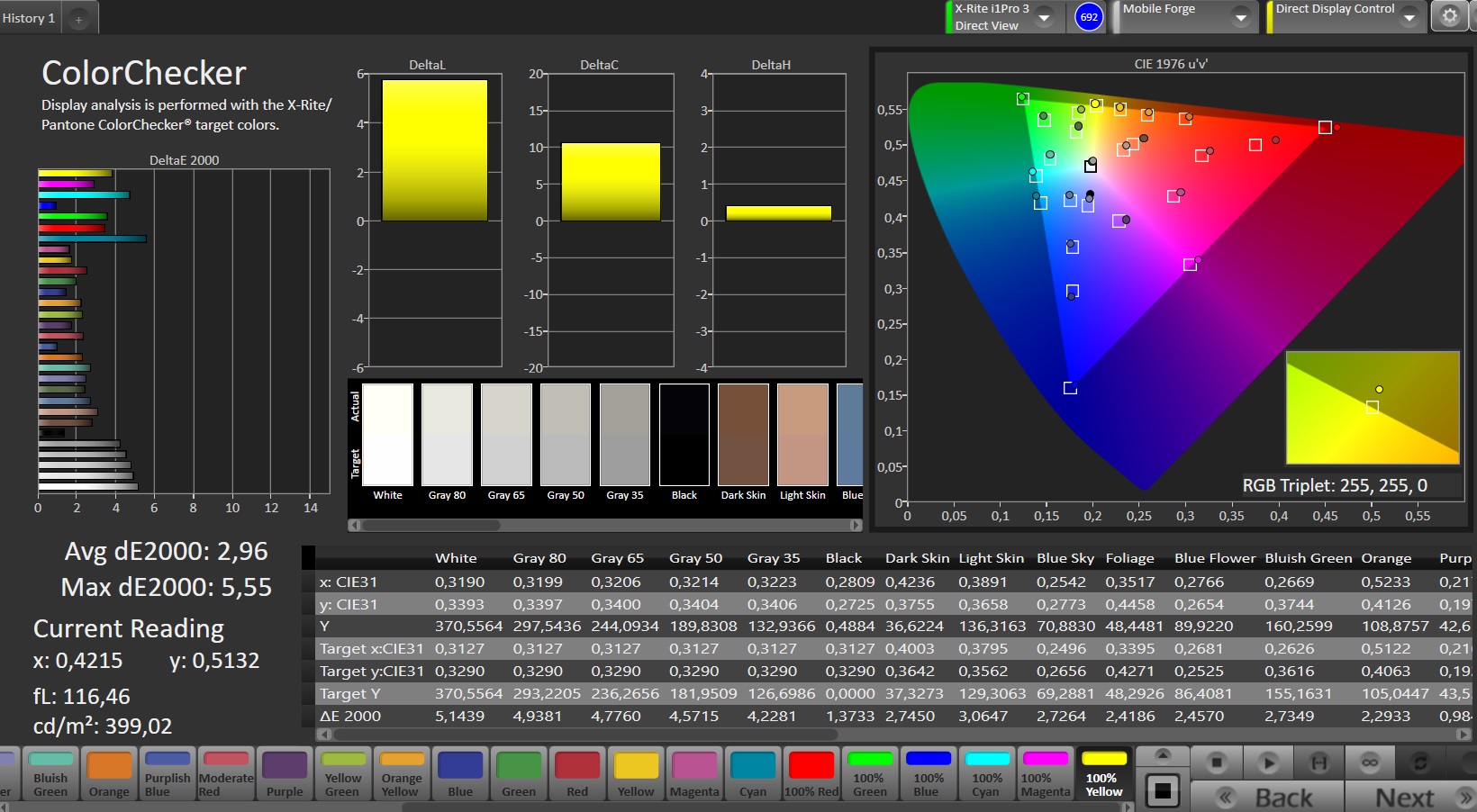Add a new history tab with plus
Screen dimensions: 1477x812
79,19
